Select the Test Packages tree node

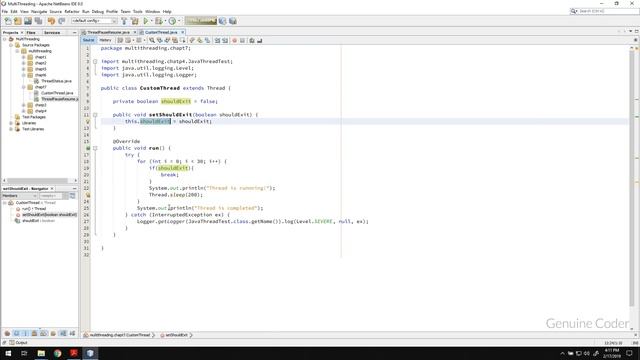tap(33, 117)
